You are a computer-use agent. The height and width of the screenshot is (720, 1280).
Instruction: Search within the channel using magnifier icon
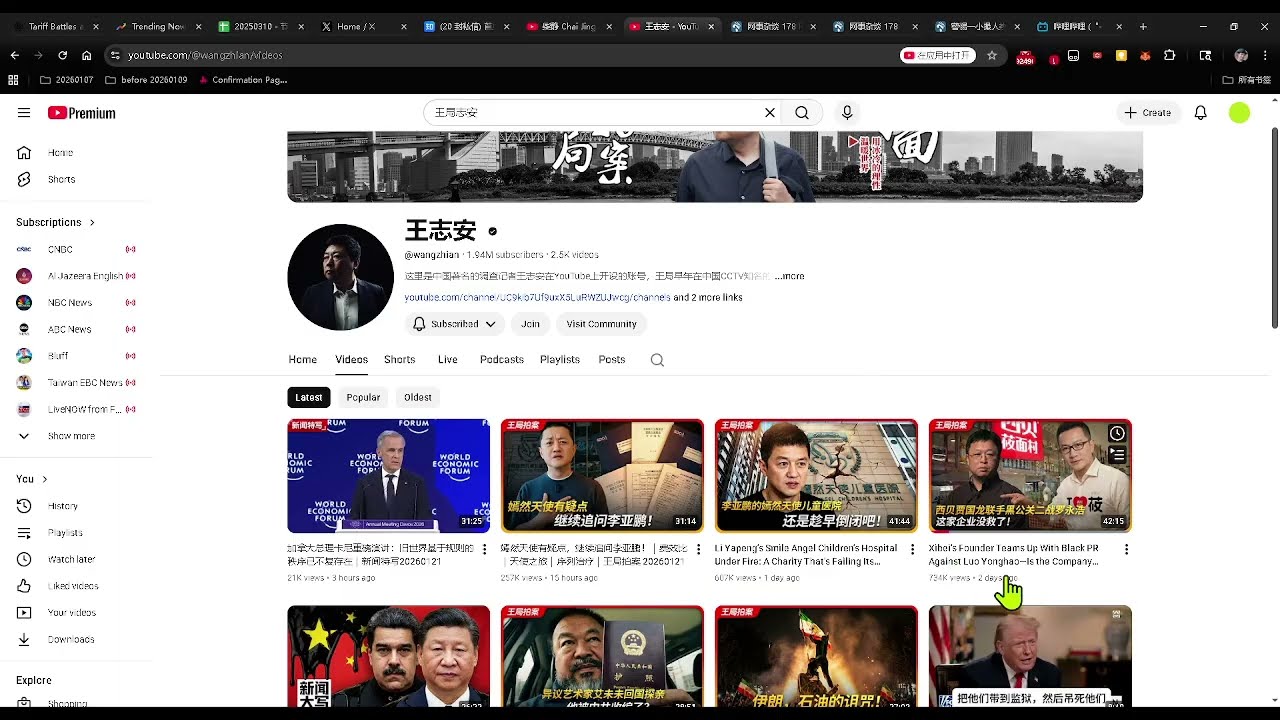tap(657, 360)
